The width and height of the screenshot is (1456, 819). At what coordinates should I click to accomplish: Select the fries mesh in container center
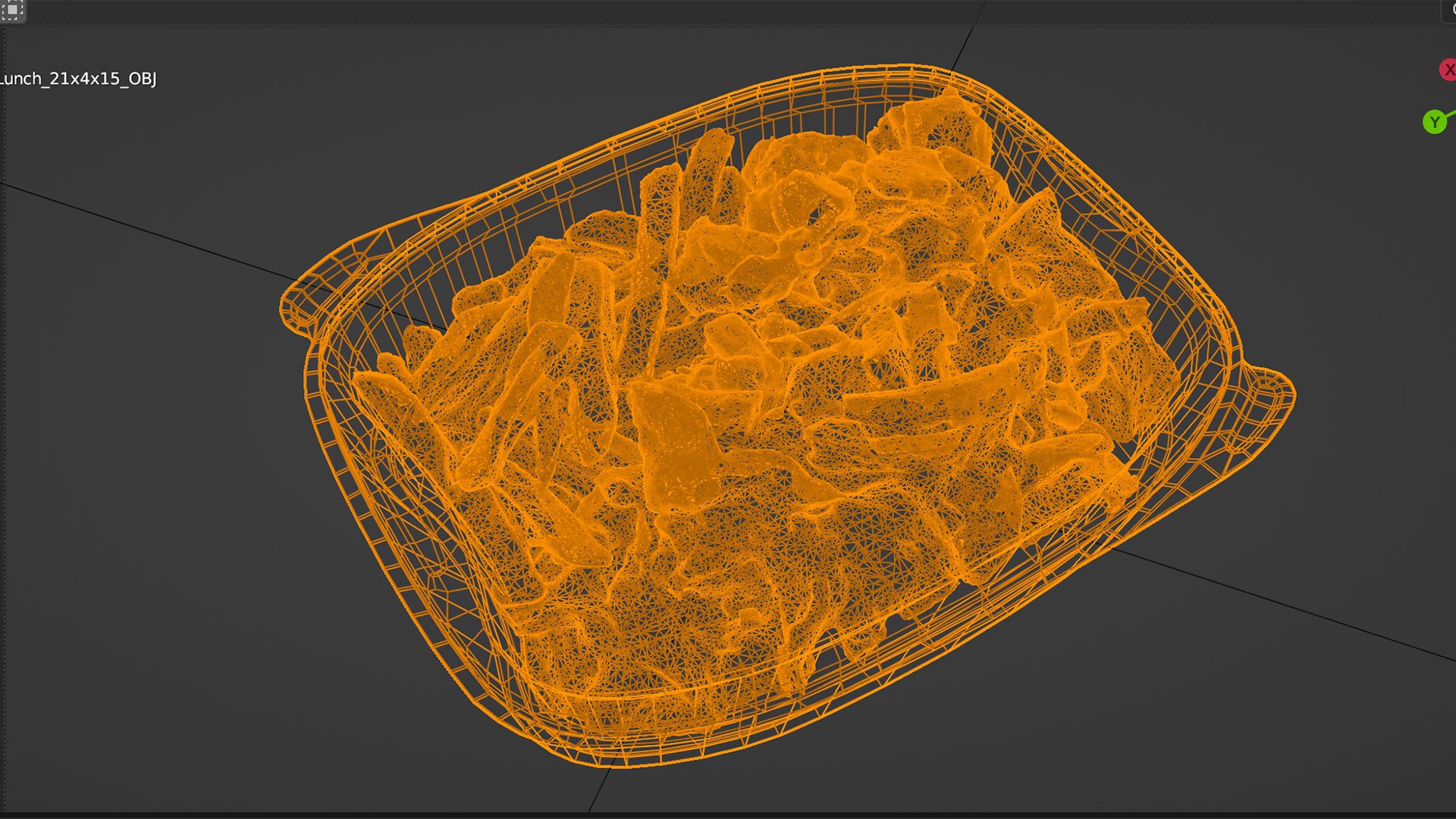tap(758, 409)
